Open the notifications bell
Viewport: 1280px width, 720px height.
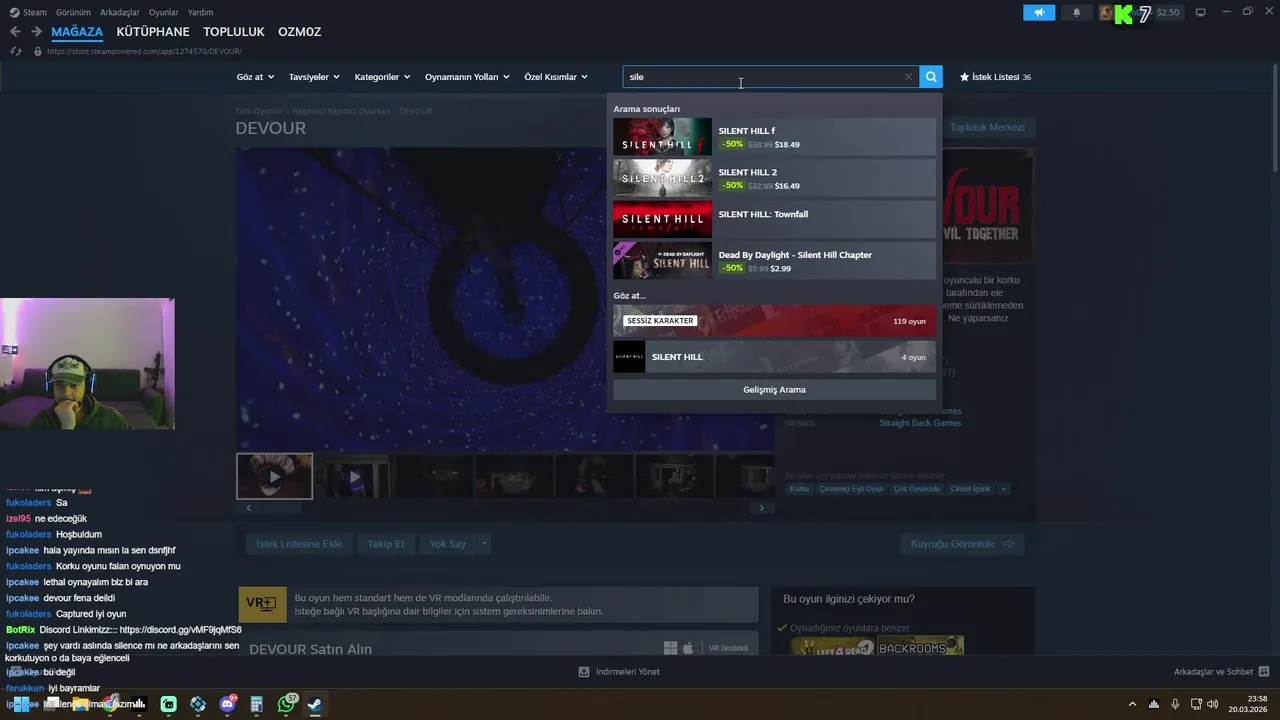(1076, 12)
